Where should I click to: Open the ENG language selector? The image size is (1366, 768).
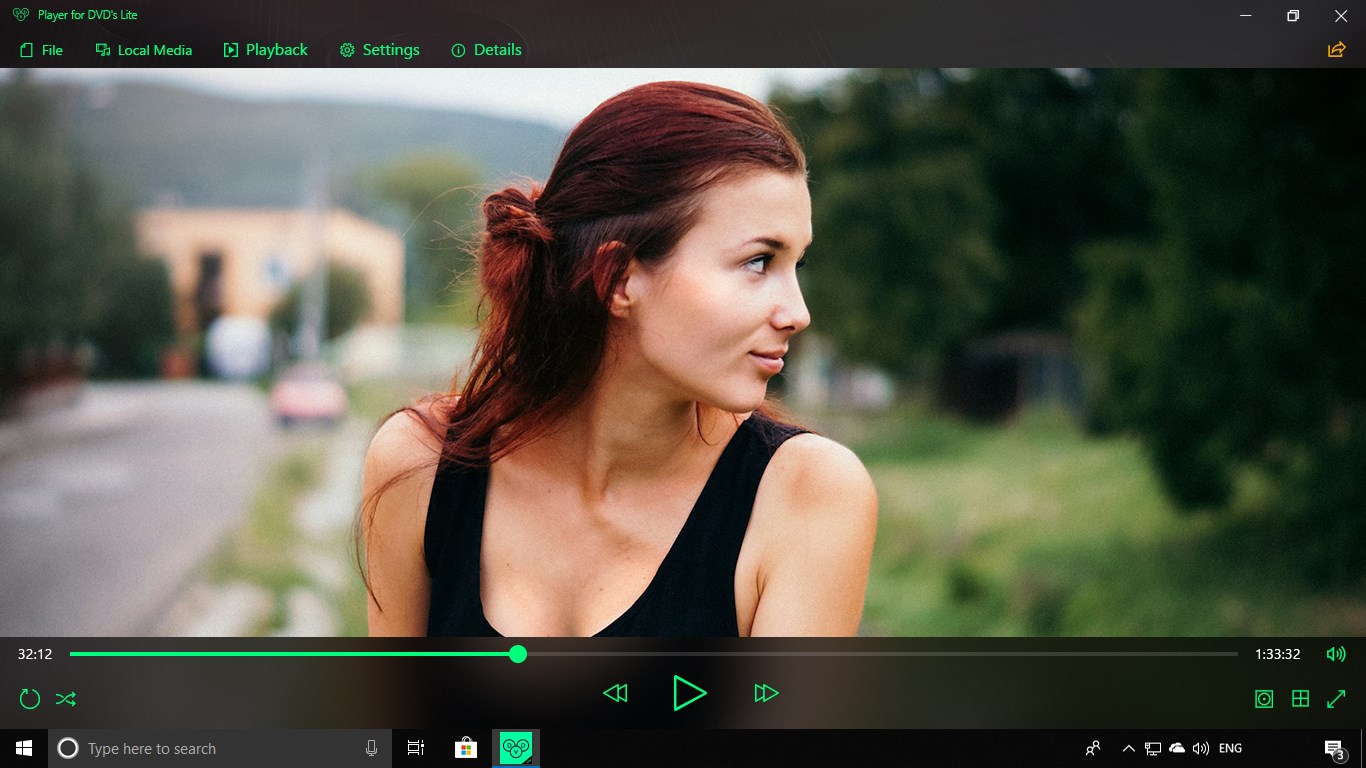click(1229, 748)
